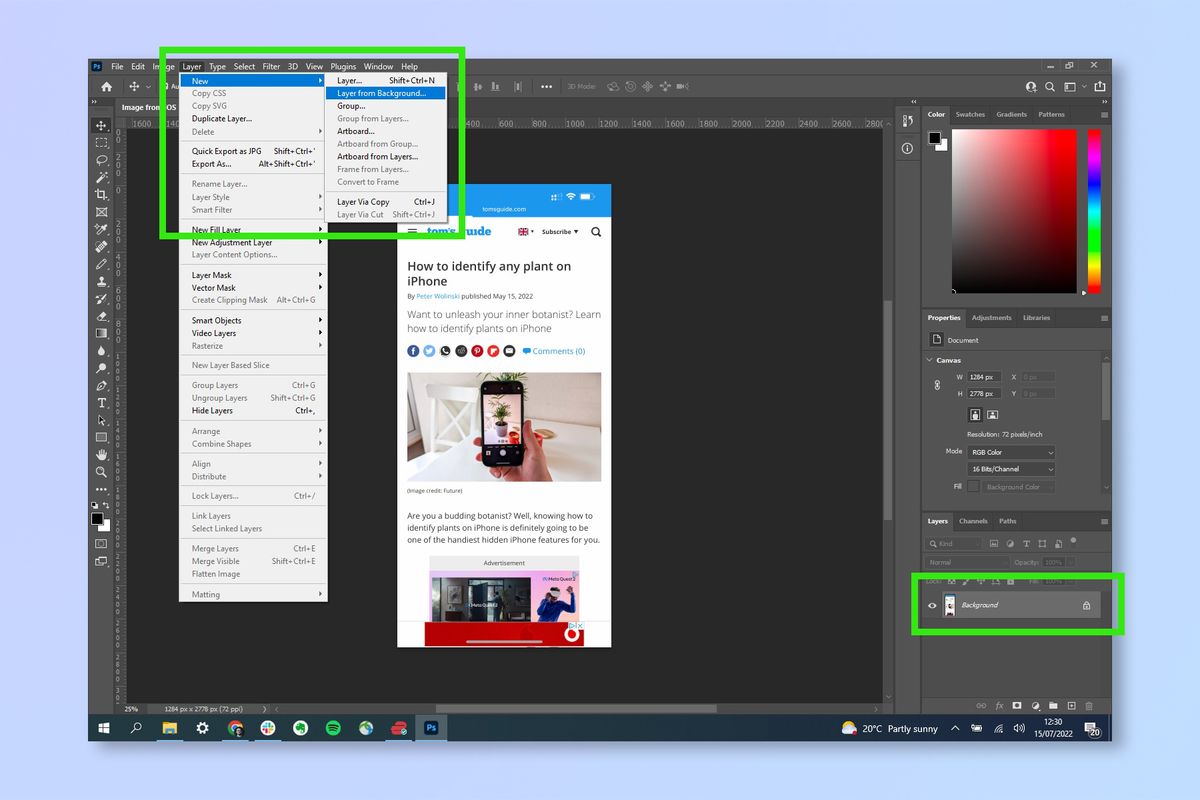
Task: Add a layer mask
Action: (x=1017, y=705)
